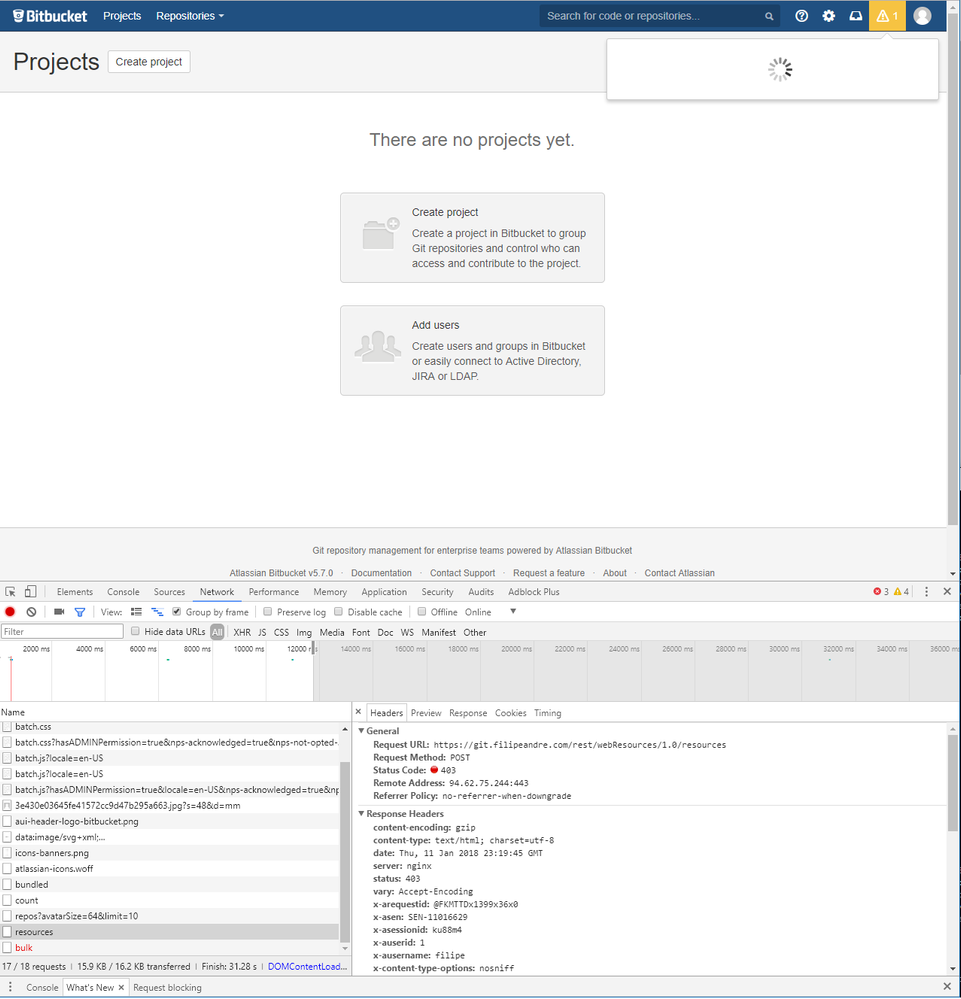
Task: Open the help question mark icon
Action: [802, 16]
